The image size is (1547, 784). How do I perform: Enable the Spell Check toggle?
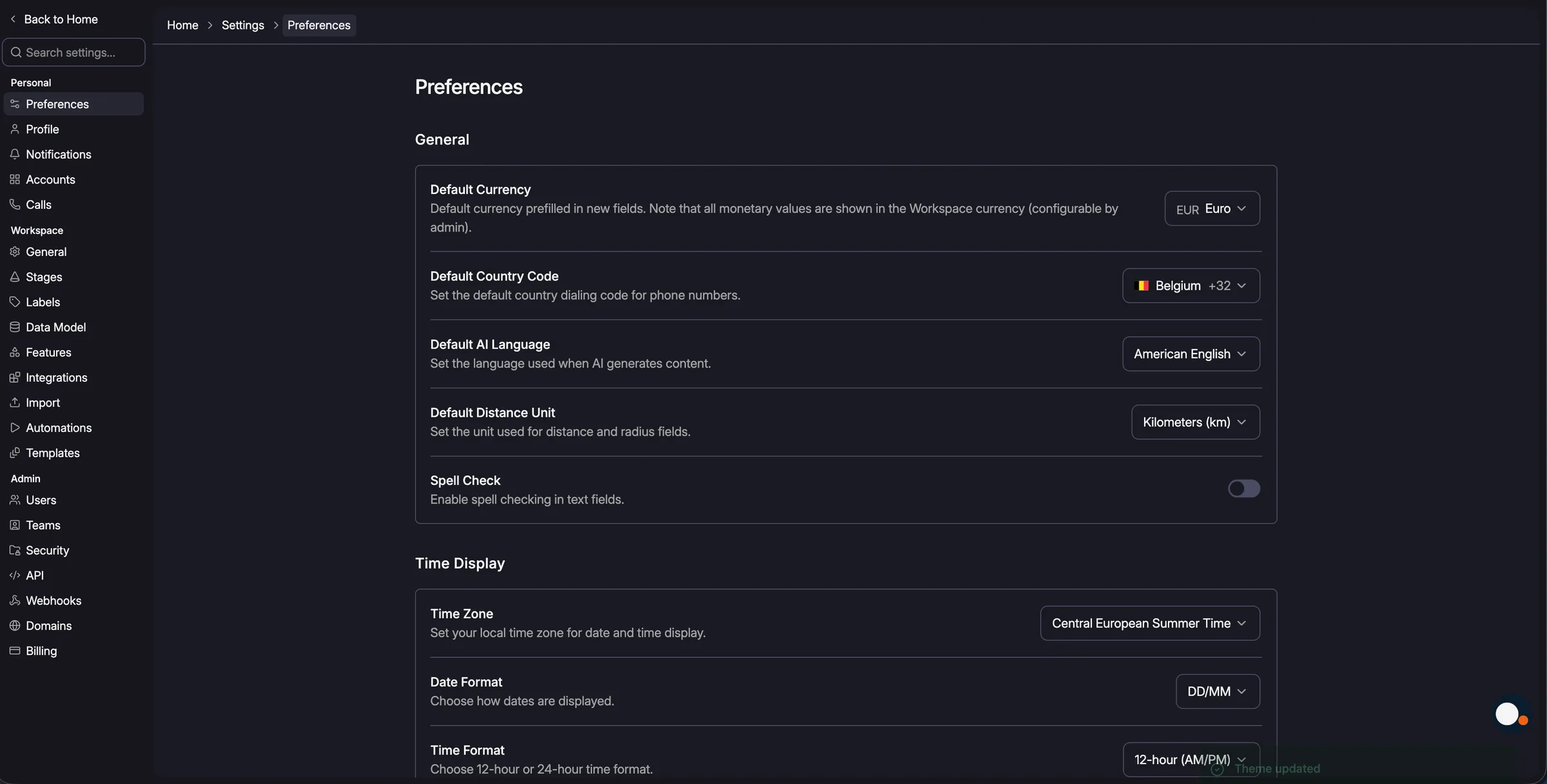click(x=1243, y=488)
